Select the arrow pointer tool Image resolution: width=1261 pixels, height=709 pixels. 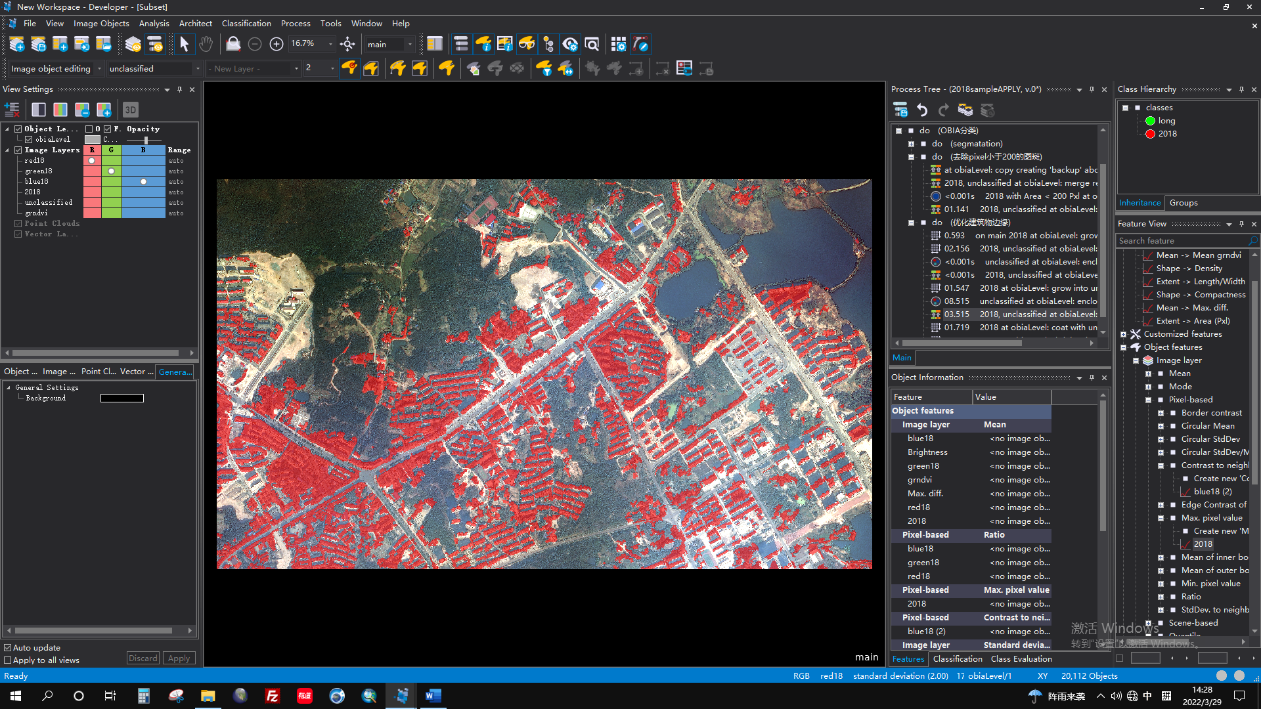point(184,44)
